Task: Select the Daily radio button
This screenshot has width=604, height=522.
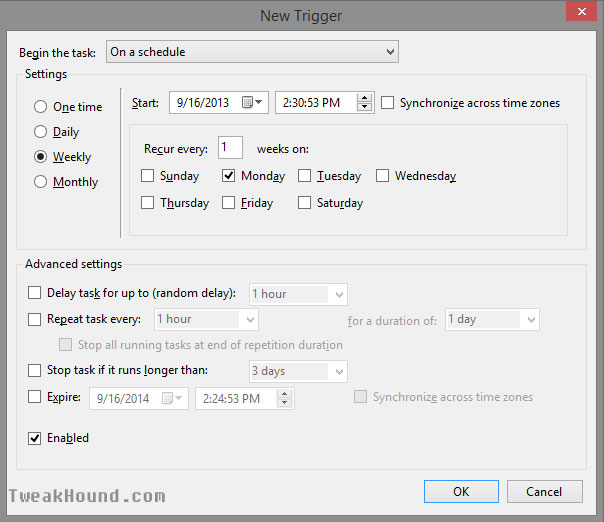Action: (40, 132)
